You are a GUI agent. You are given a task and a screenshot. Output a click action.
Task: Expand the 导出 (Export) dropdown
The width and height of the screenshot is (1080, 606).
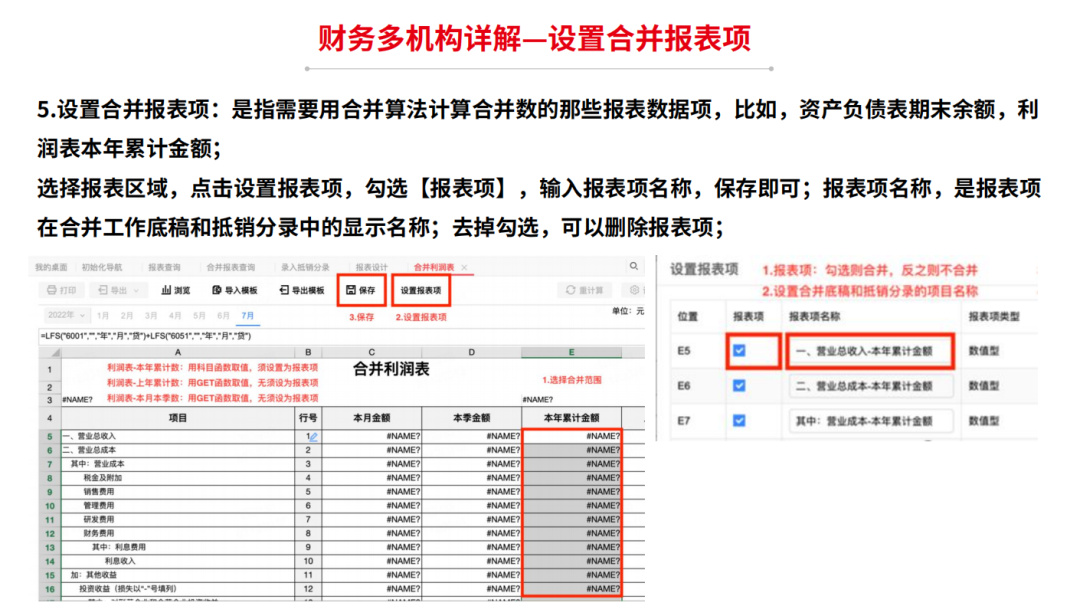(x=118, y=290)
